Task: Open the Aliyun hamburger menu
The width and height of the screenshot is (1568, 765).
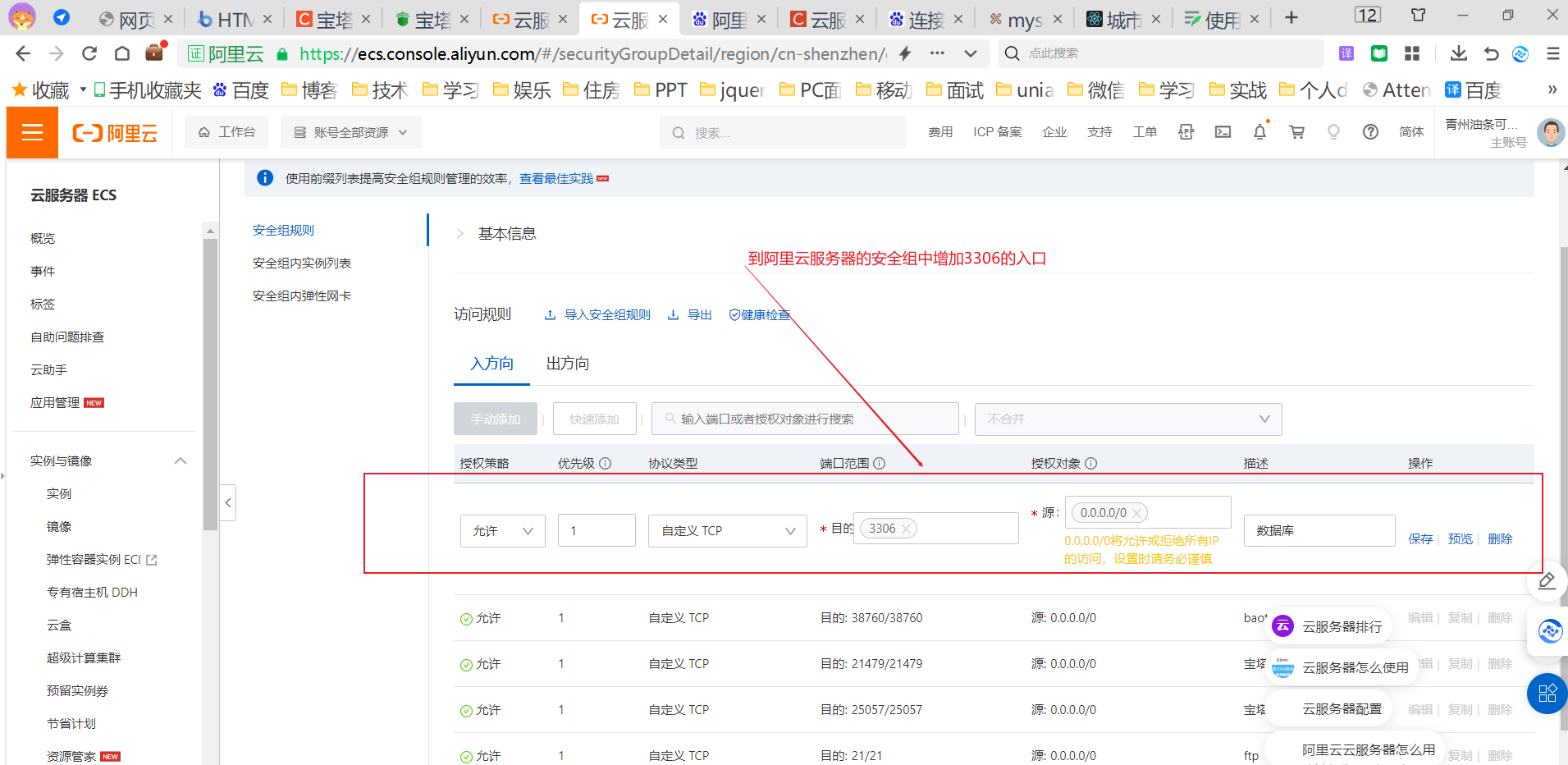Action: pyautogui.click(x=32, y=132)
